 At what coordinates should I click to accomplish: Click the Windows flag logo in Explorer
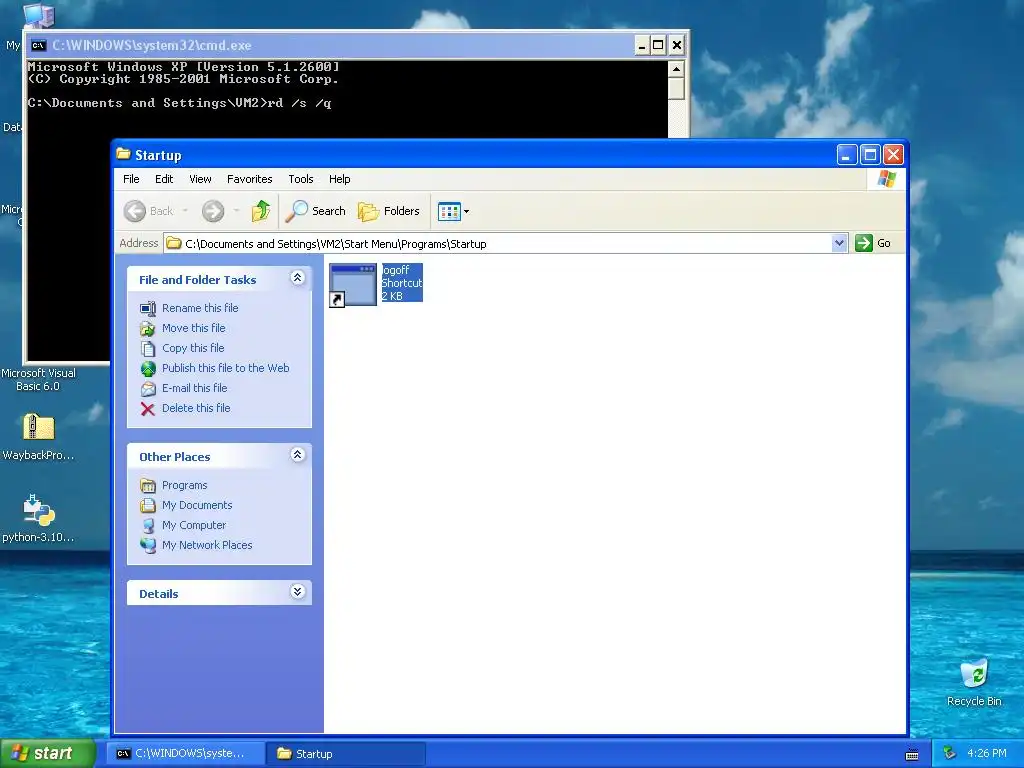click(887, 179)
